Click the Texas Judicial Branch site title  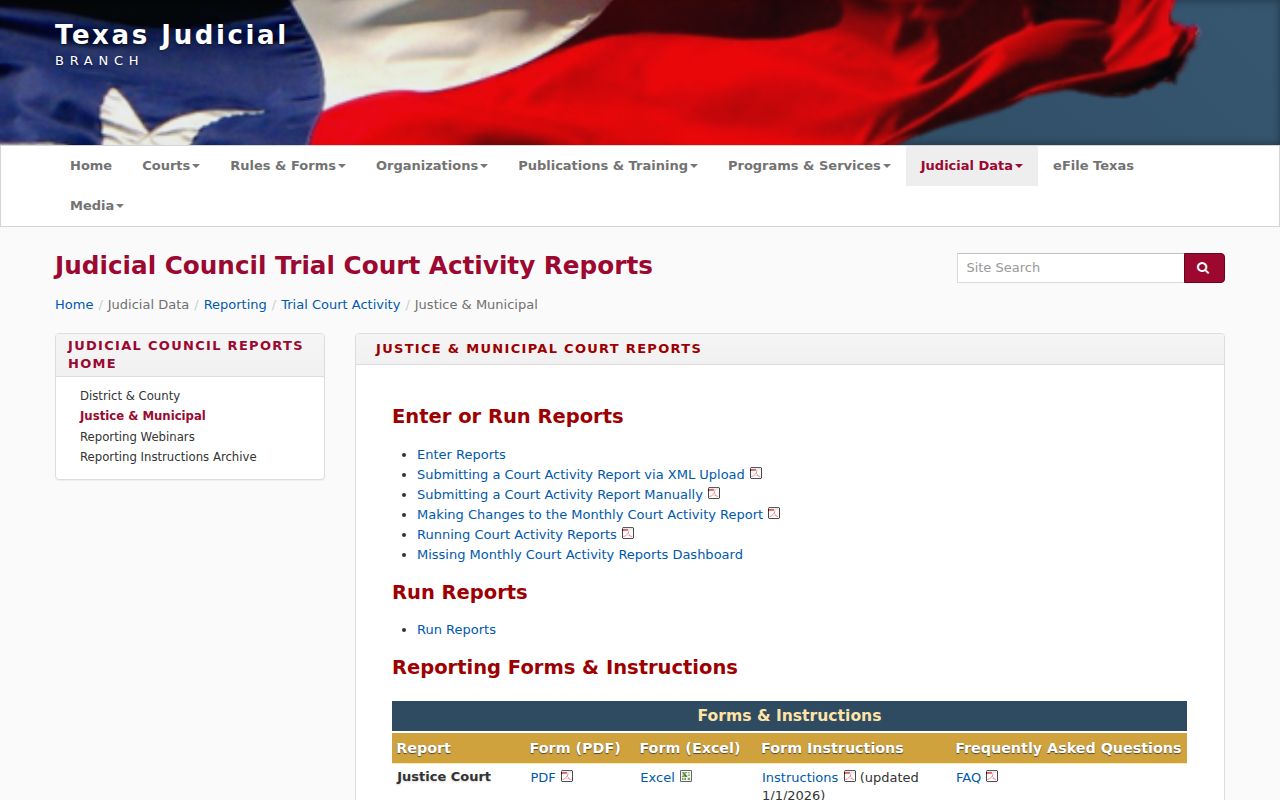[171, 44]
